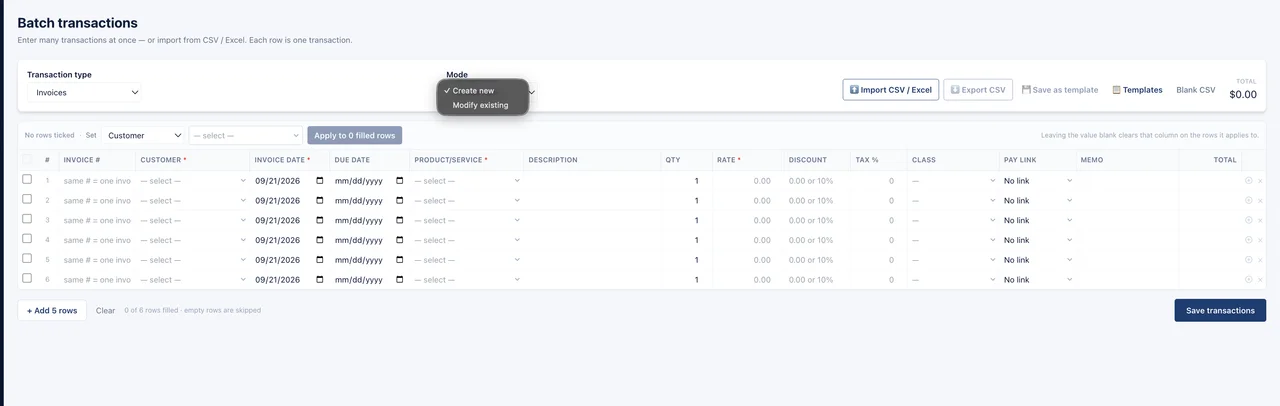Screen dimensions: 1280x406
Task: Click the circled plus icon on row 6
Action: 1249,280
